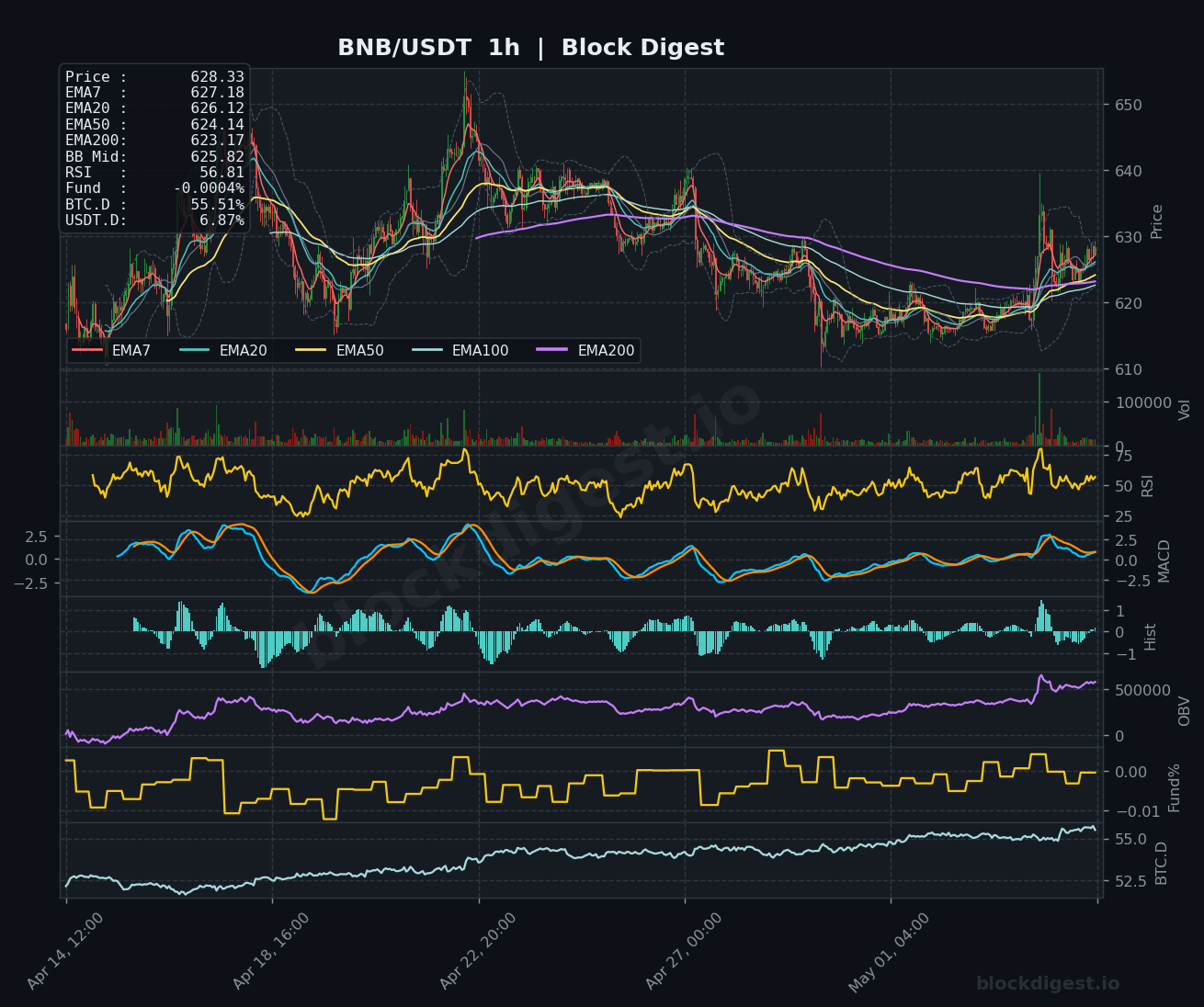The height and width of the screenshot is (1007, 1204).
Task: Click the RSI 56.81 info row
Action: tap(154, 173)
